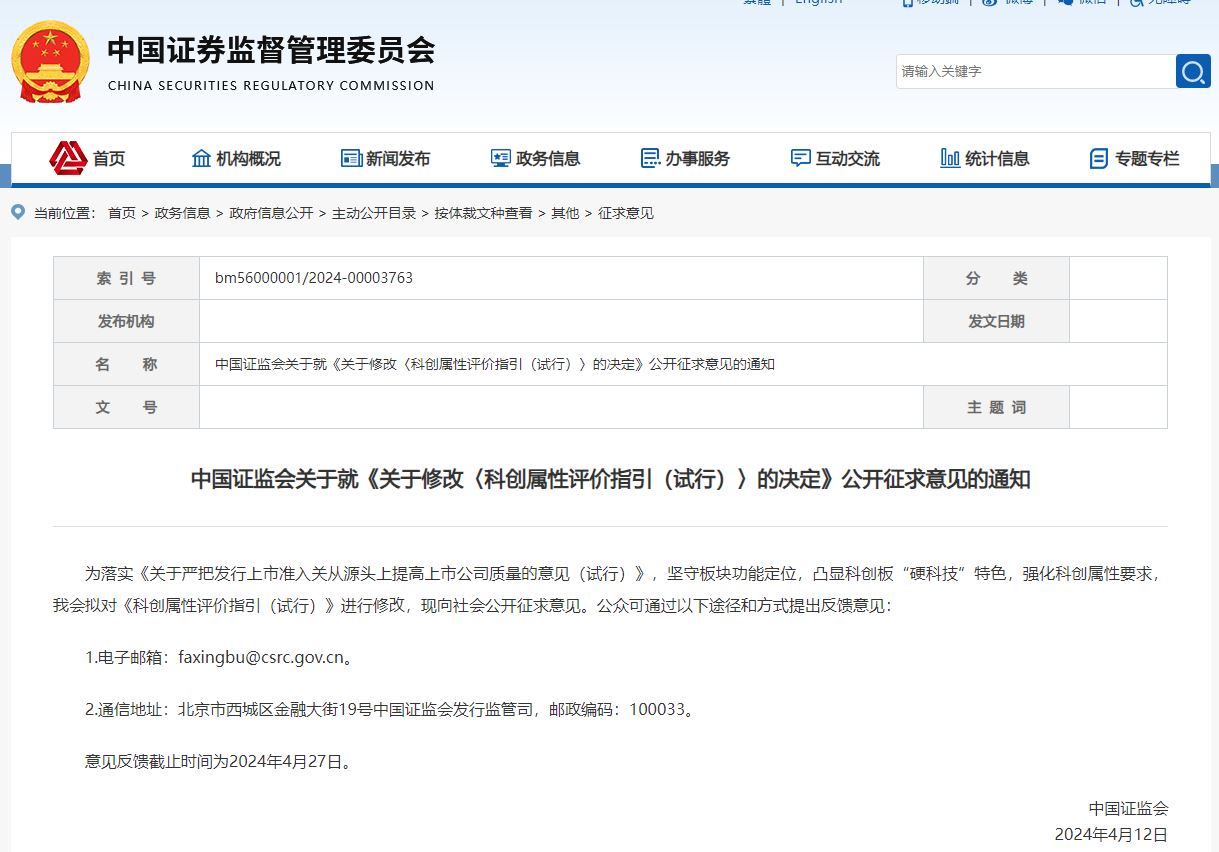Go to 按体裁文种查看 breadcrumb link
The height and width of the screenshot is (852, 1219).
[483, 213]
